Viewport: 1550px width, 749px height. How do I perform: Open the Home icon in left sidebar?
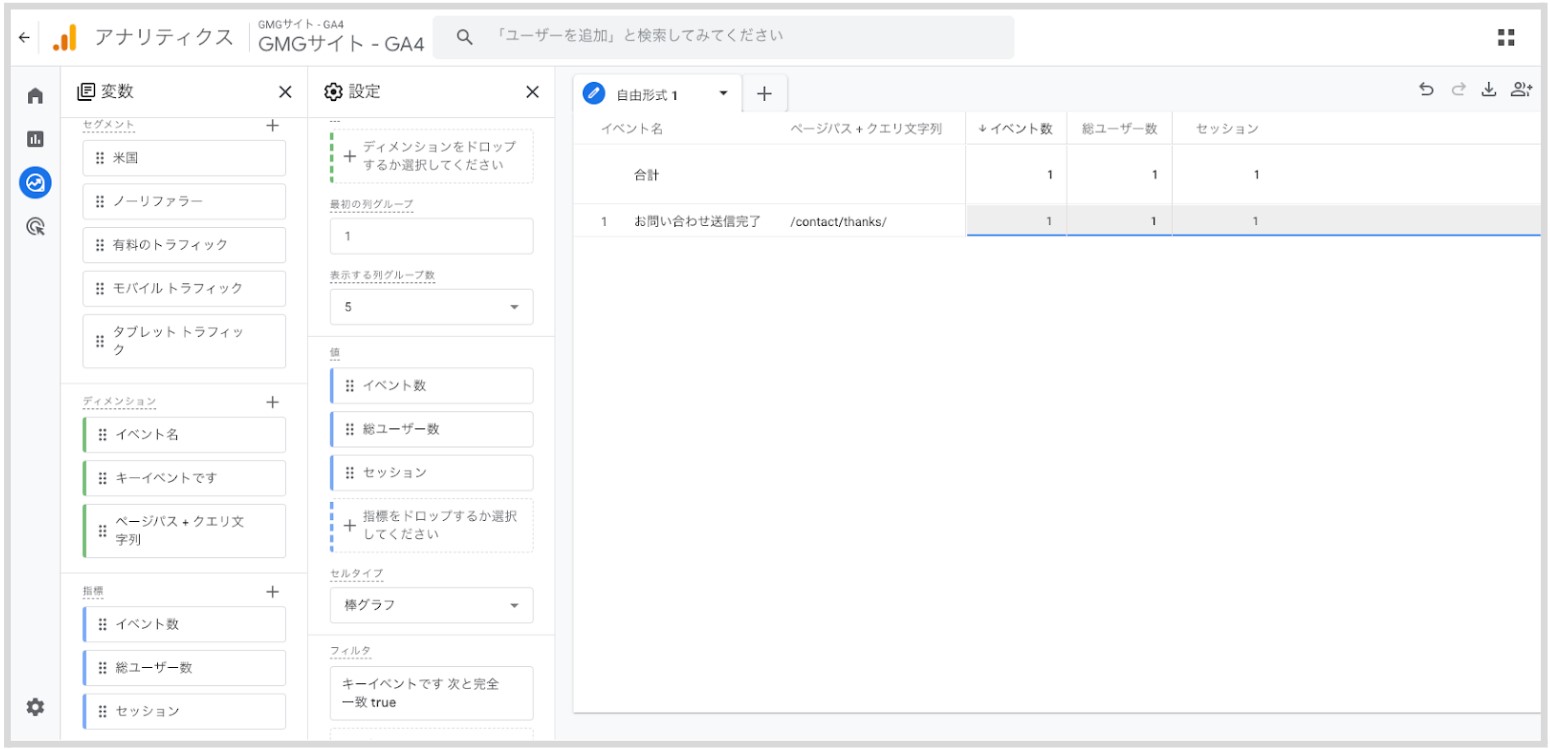pos(35,96)
